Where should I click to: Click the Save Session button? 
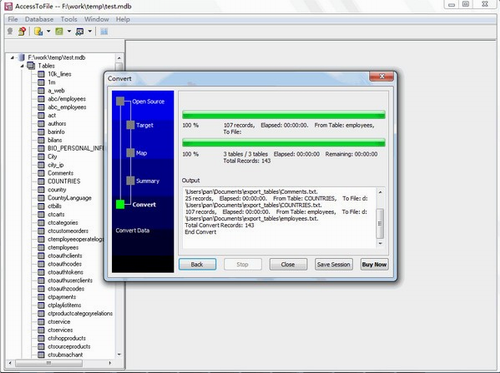tap(334, 264)
